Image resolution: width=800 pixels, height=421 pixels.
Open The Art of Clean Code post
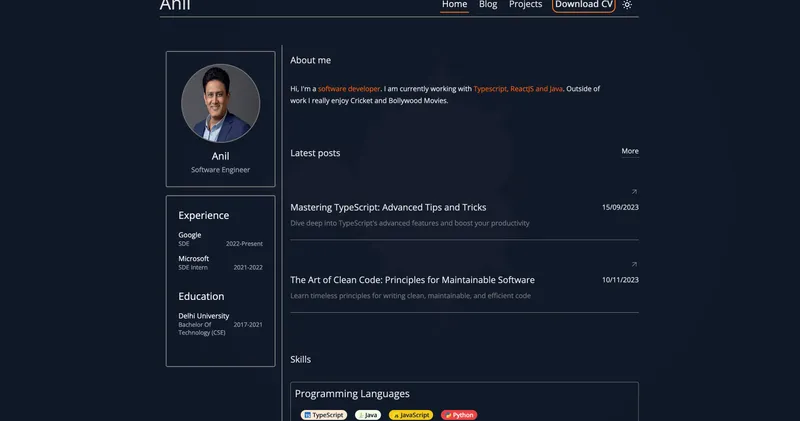(412, 280)
